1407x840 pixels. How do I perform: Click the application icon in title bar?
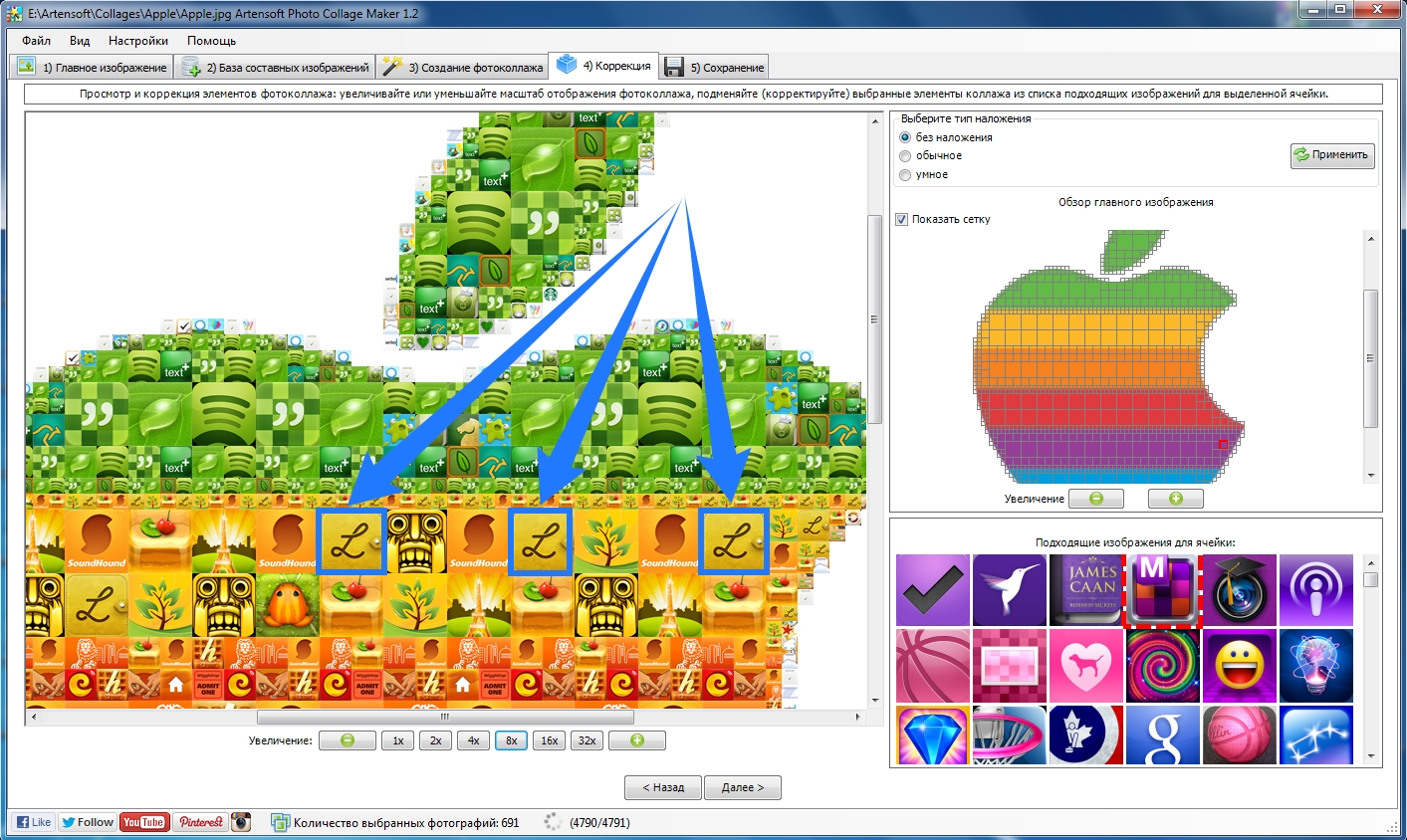pos(15,14)
